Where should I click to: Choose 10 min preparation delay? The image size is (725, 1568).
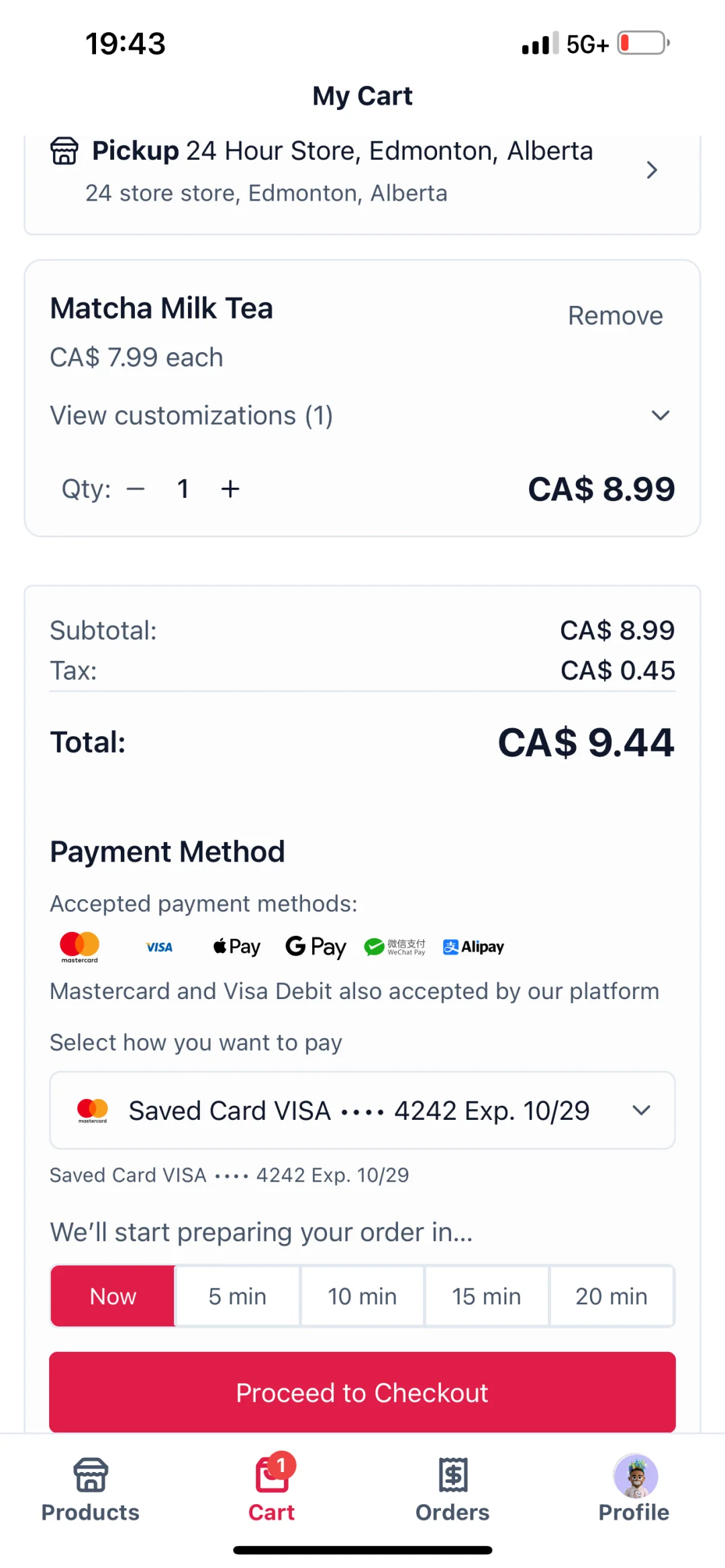point(362,1296)
